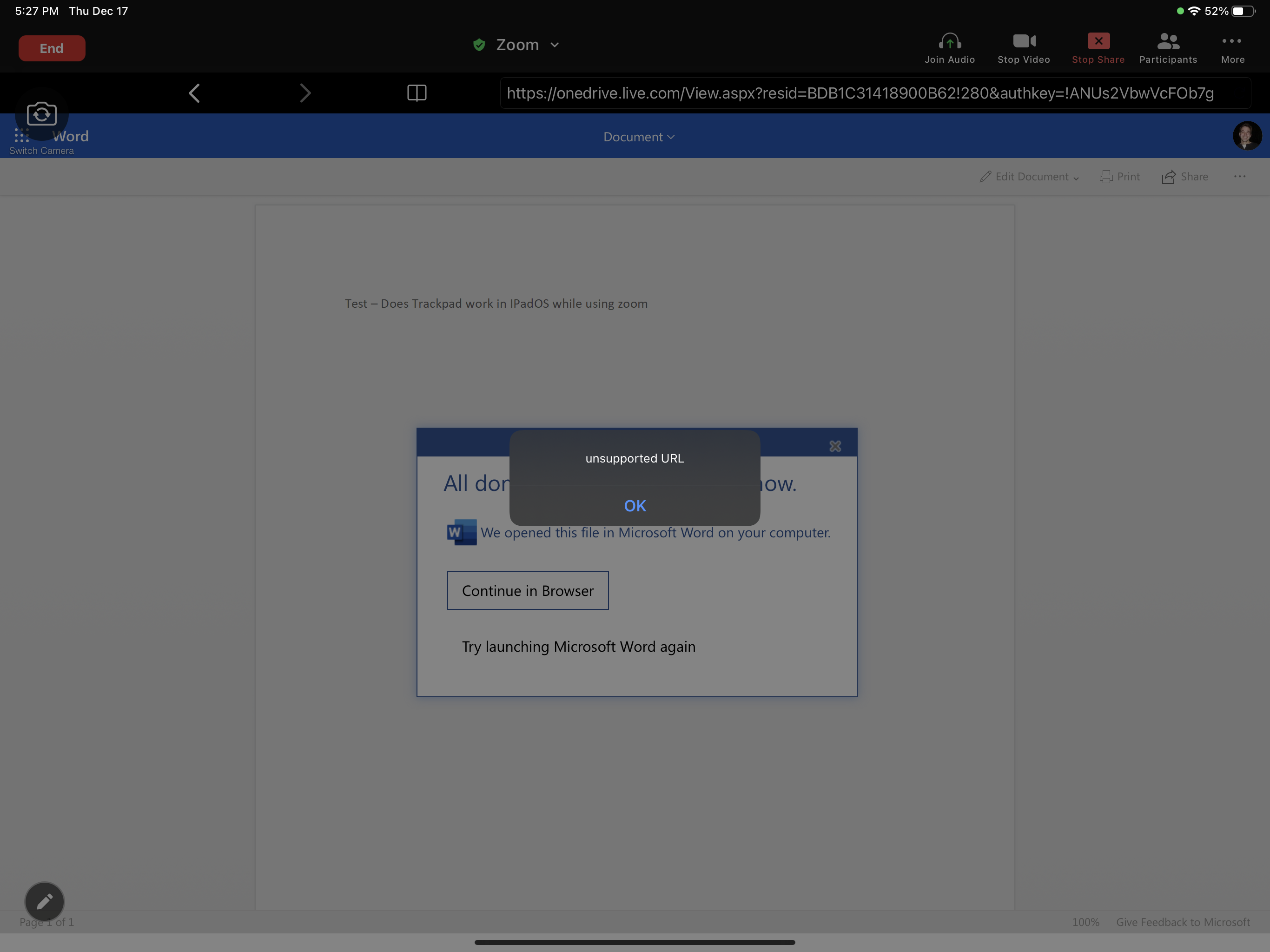Expand the Document title dropdown

coord(638,137)
